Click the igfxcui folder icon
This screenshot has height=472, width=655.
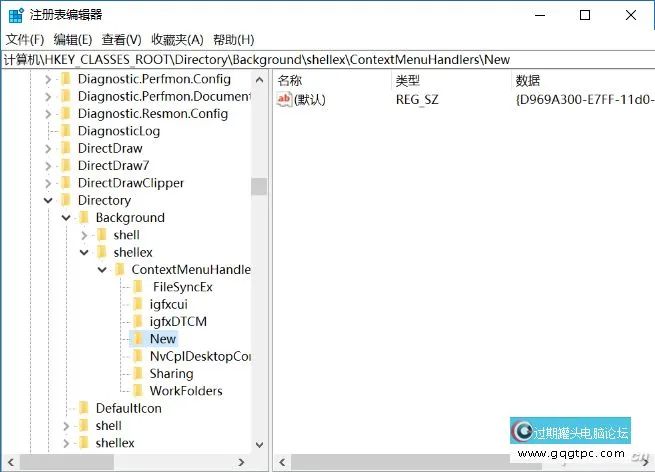(x=138, y=305)
